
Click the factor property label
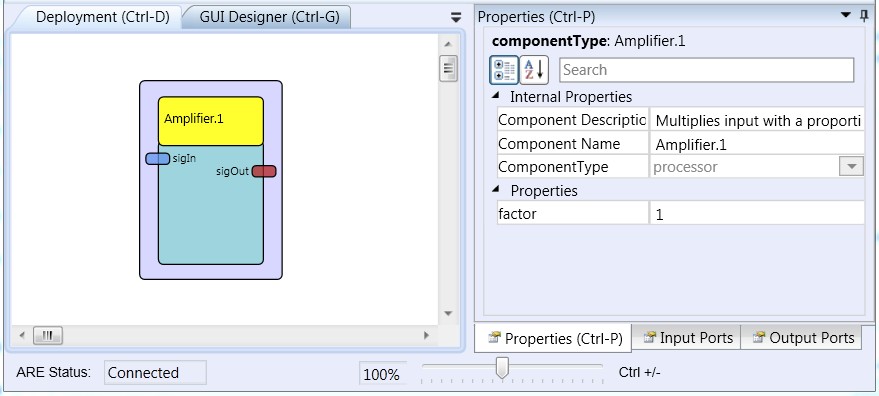(x=573, y=214)
